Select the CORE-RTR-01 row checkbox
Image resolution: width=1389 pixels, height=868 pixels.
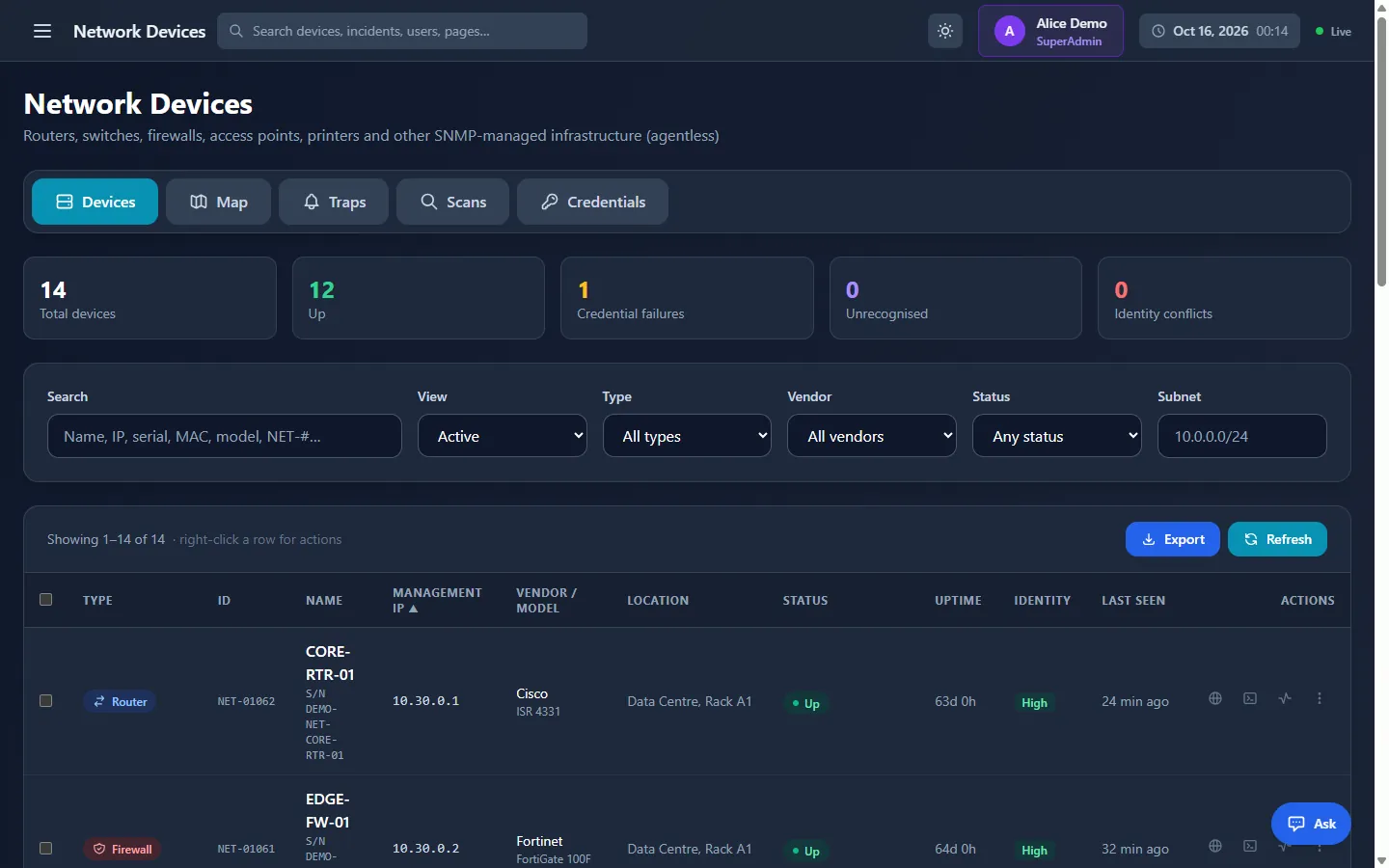(x=45, y=701)
